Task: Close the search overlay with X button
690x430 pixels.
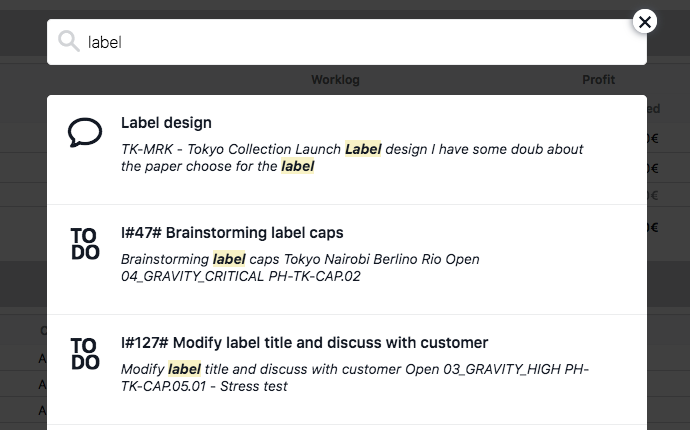Action: [x=645, y=21]
